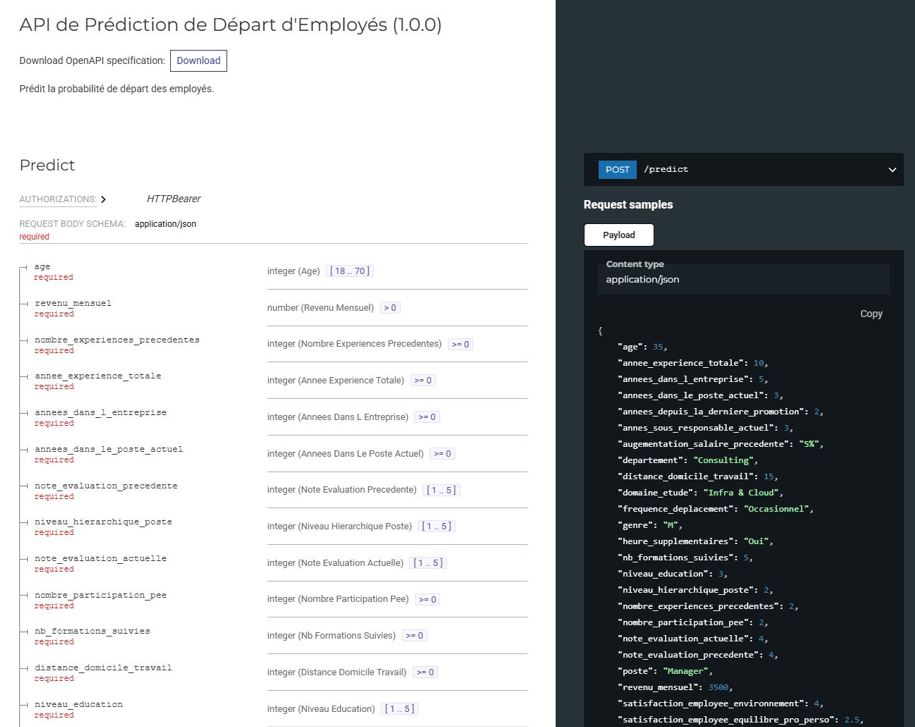
Task: Click the HTTPBearer authorization text
Action: [x=173, y=199]
